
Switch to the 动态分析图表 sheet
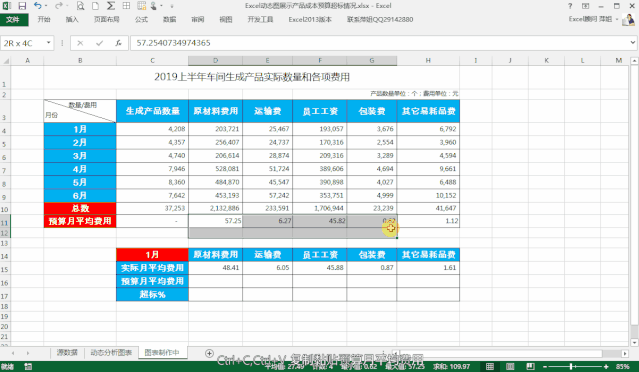[x=111, y=353]
